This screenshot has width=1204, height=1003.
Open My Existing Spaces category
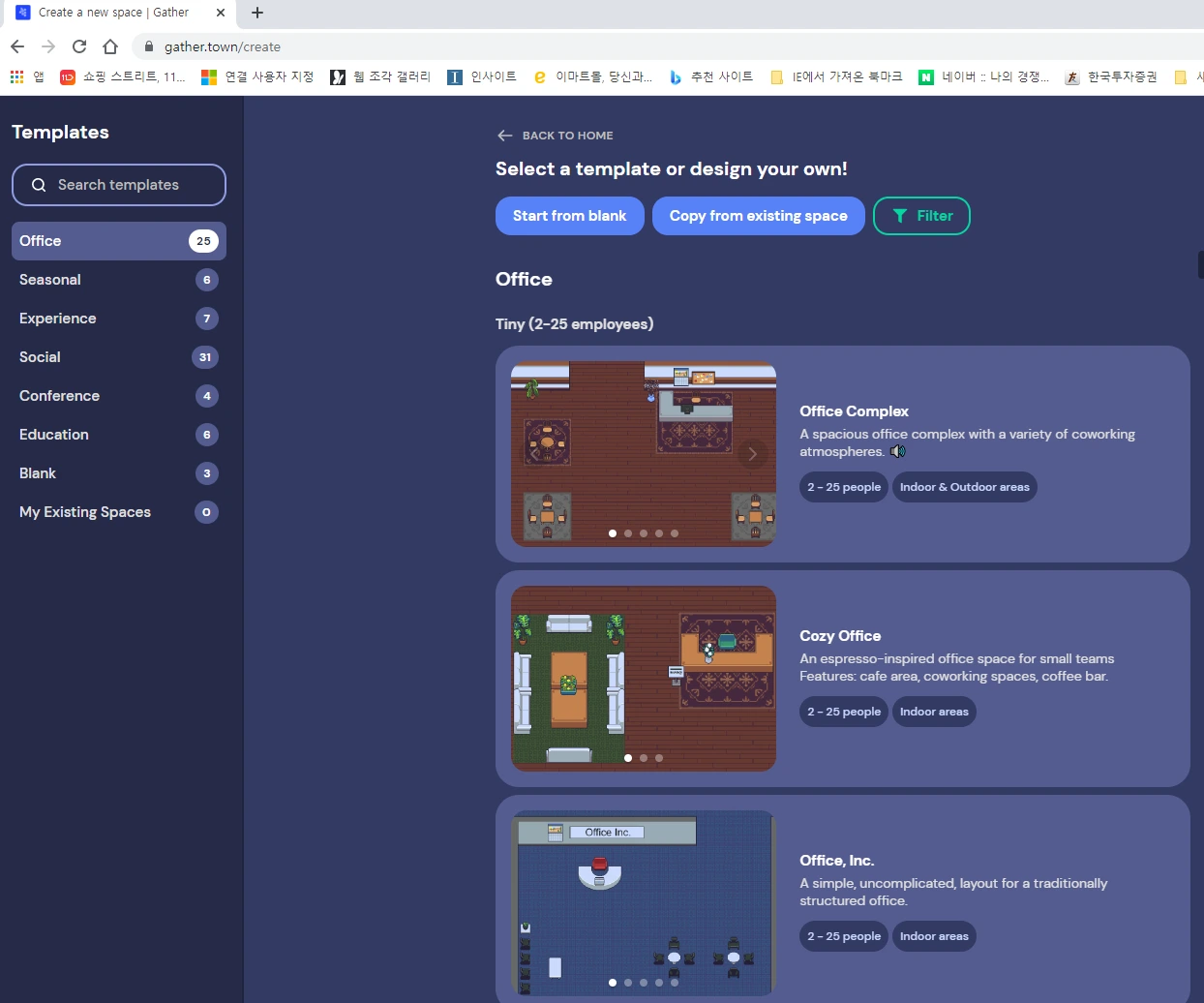tap(119, 512)
